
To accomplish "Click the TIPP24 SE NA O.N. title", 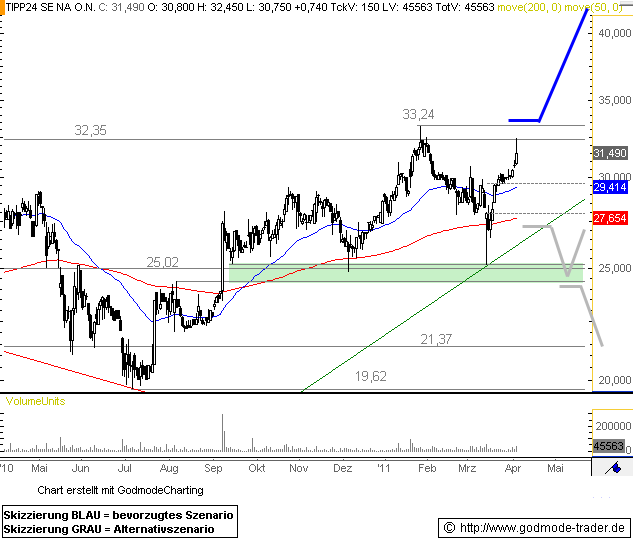I will tap(50, 7).
